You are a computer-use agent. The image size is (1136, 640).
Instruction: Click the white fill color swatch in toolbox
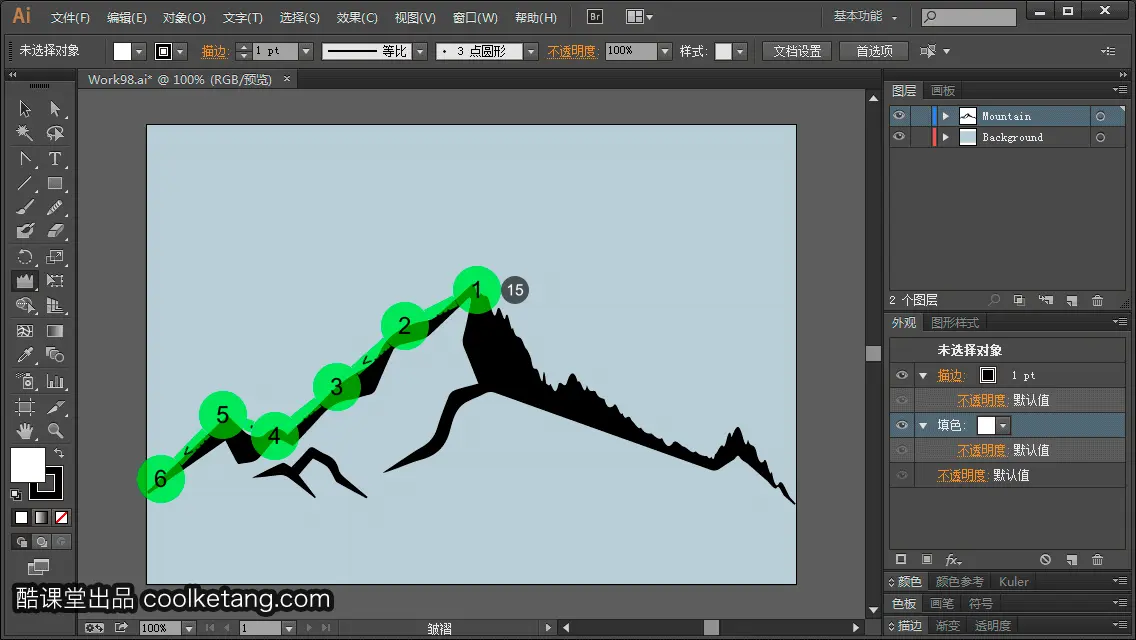click(x=28, y=464)
